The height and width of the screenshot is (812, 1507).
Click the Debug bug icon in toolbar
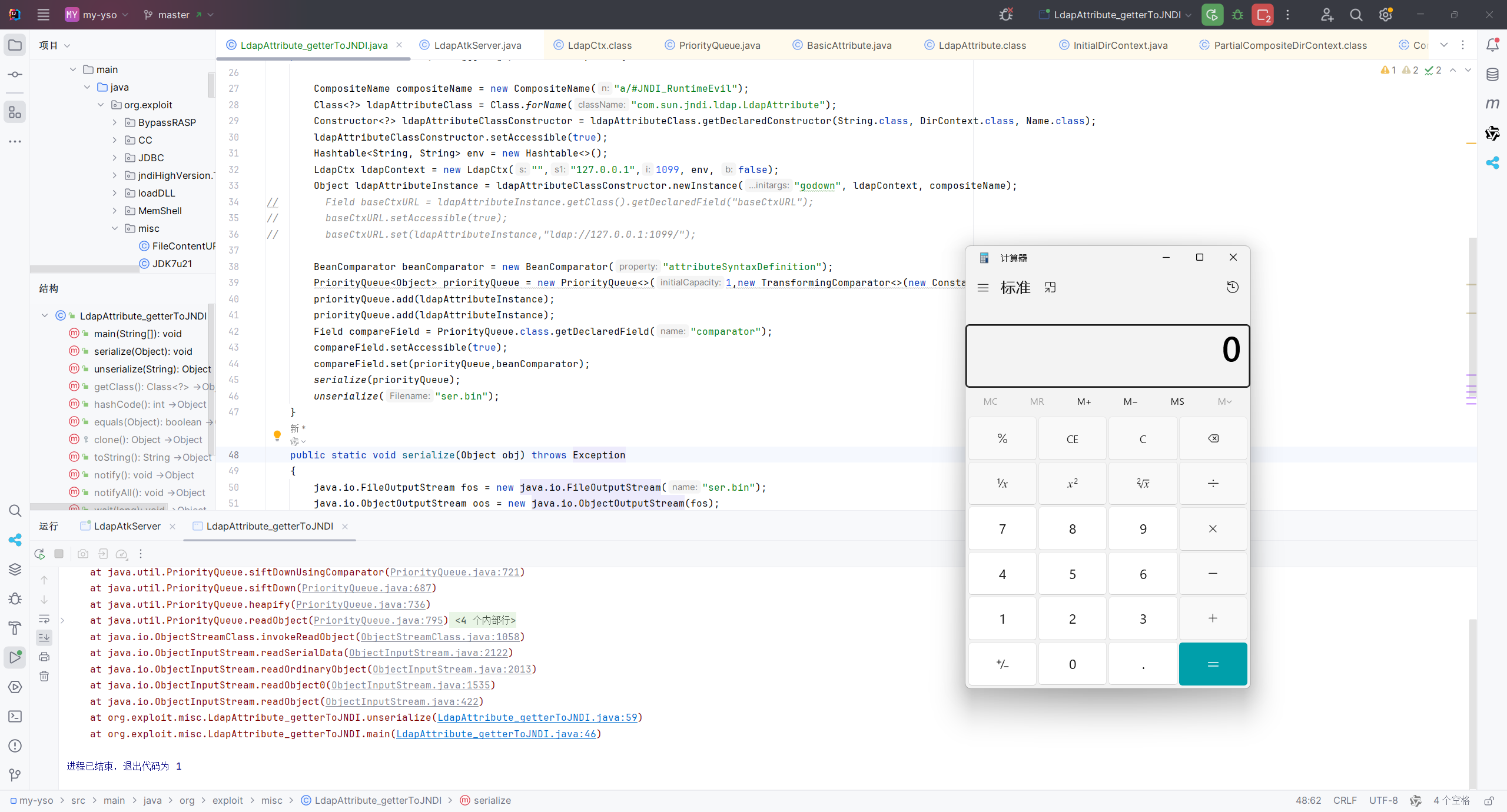1237,15
